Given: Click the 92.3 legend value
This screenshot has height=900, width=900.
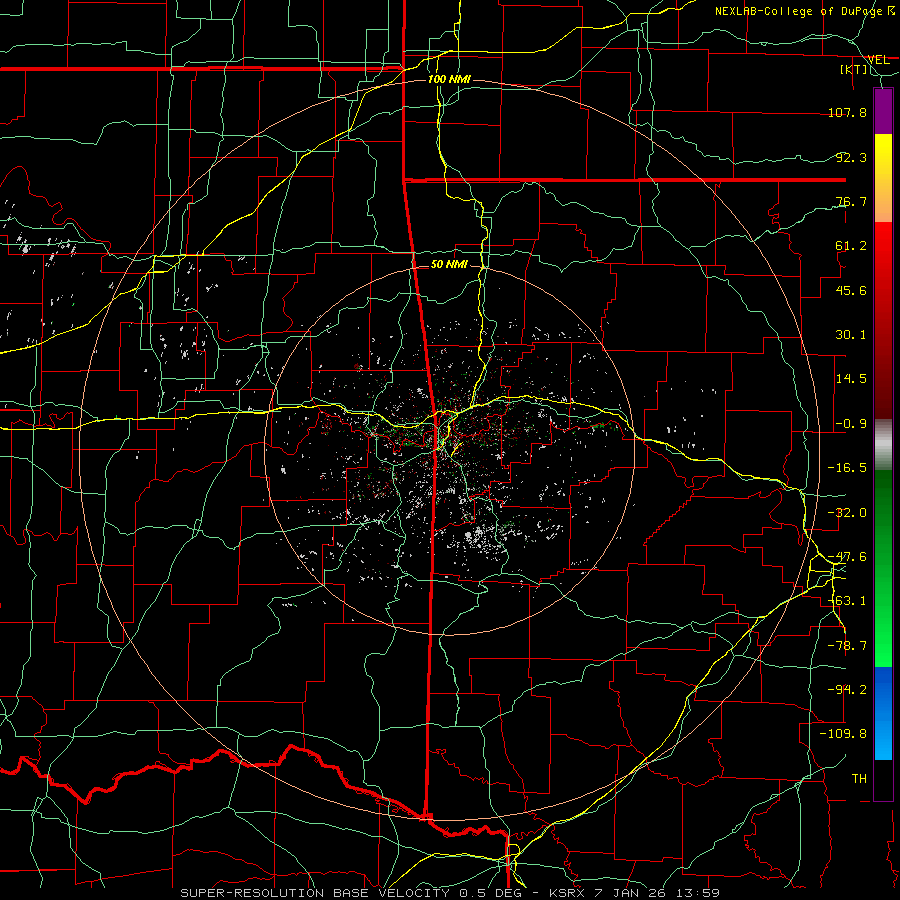Looking at the screenshot, I should [851, 157].
